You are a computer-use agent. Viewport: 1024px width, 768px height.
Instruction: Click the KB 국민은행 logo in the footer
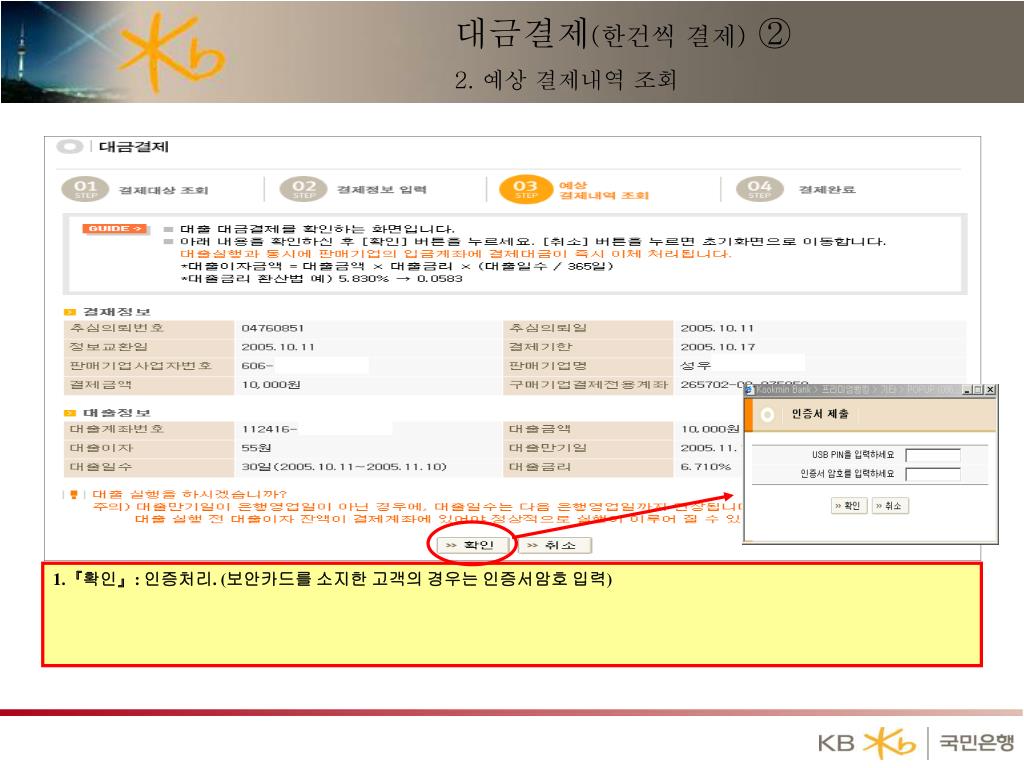[x=916, y=743]
